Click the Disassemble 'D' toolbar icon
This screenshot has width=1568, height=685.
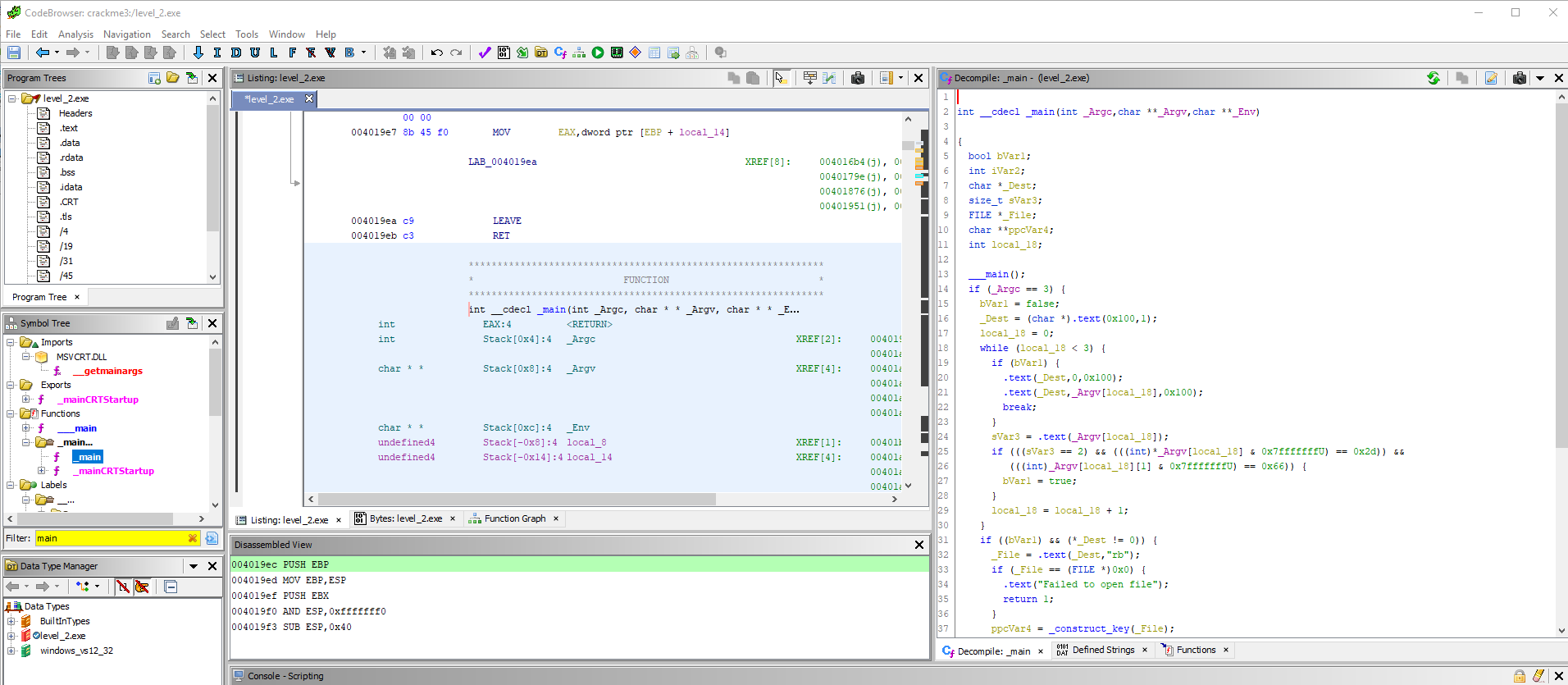[x=235, y=53]
